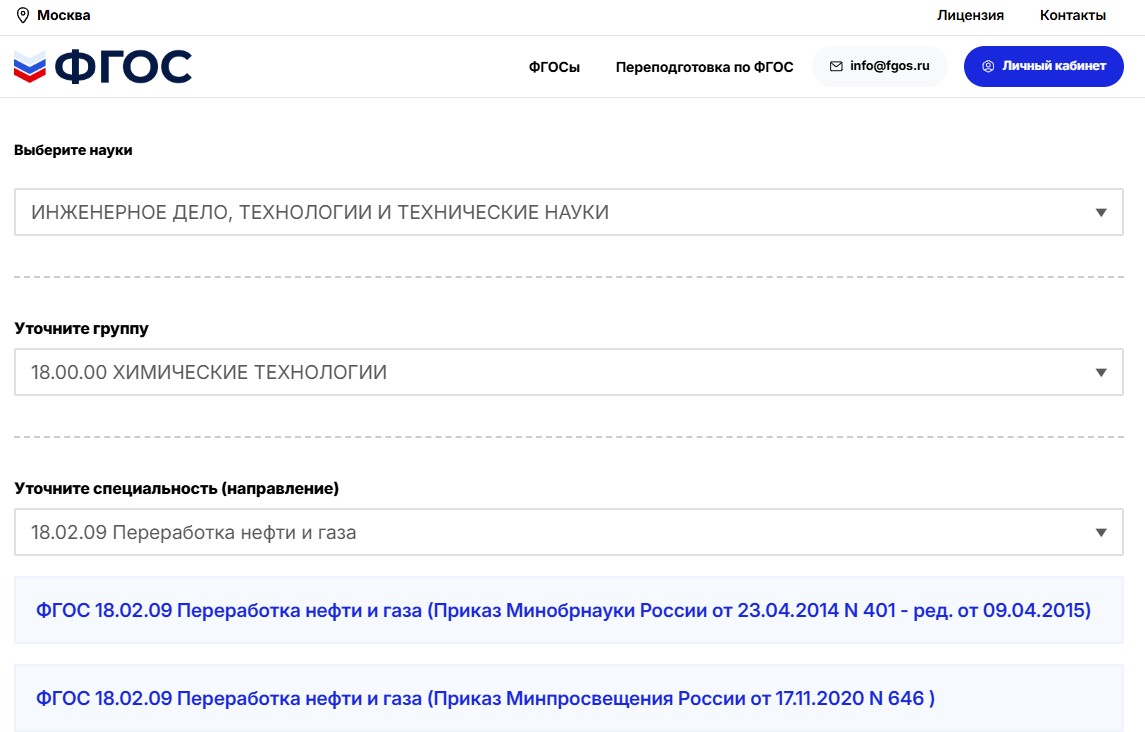
Task: Go to the Контакты page
Action: pyautogui.click(x=1073, y=15)
